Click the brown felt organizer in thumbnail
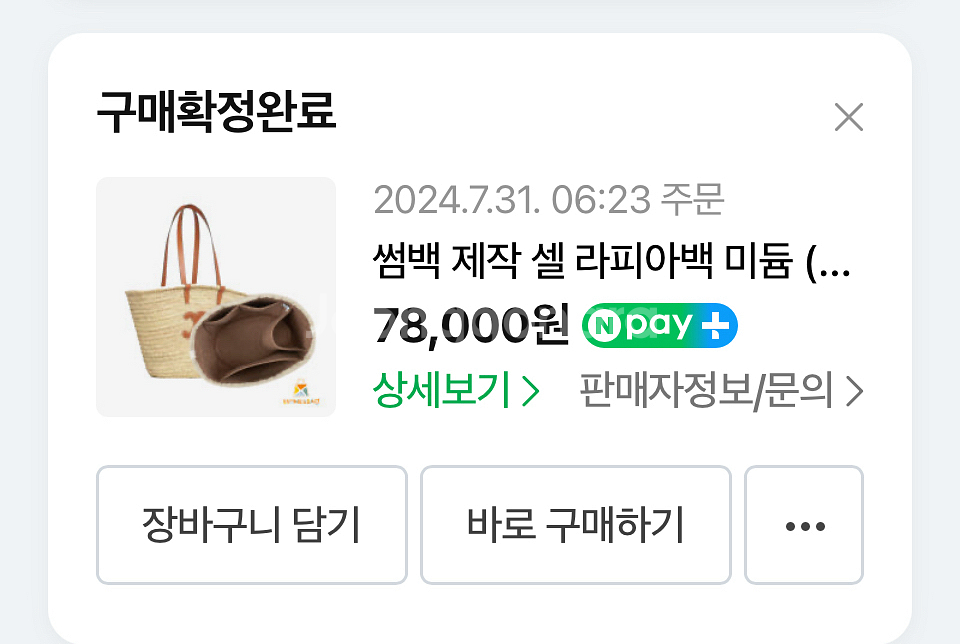The image size is (960, 644). pyautogui.click(x=253, y=341)
